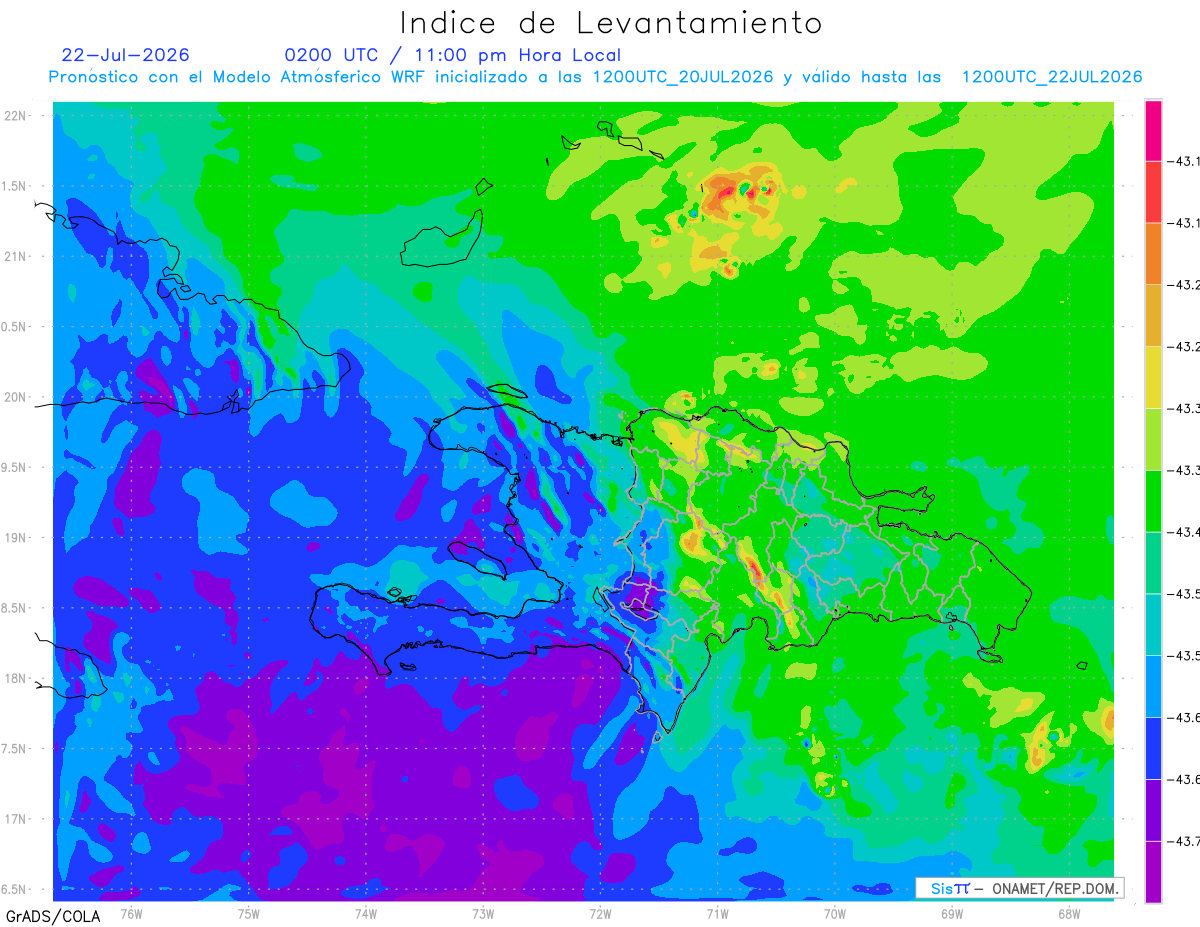Click the 22N latitude label

[x=17, y=116]
